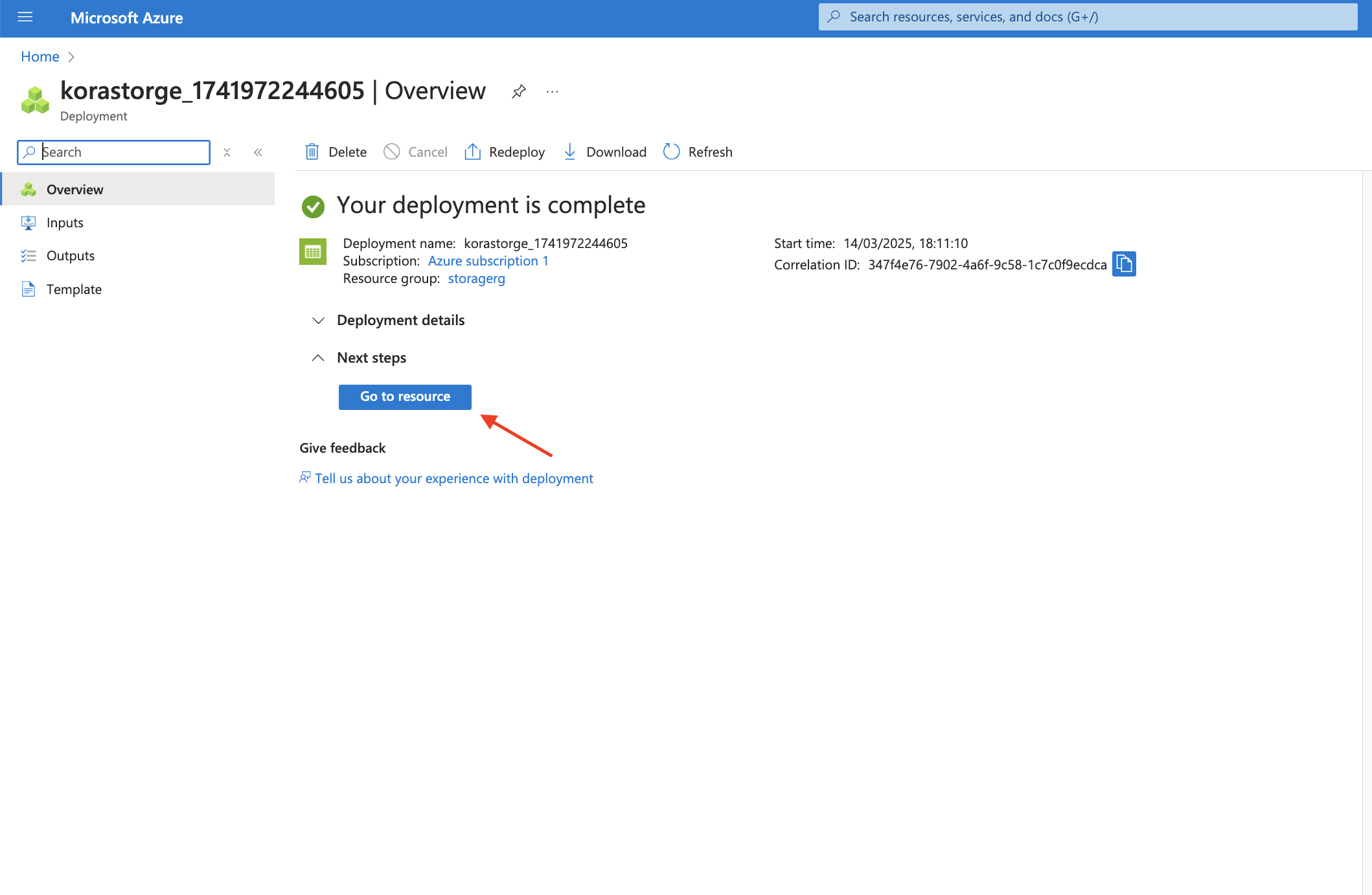Click the deployment cubes icon beside title

[x=36, y=100]
